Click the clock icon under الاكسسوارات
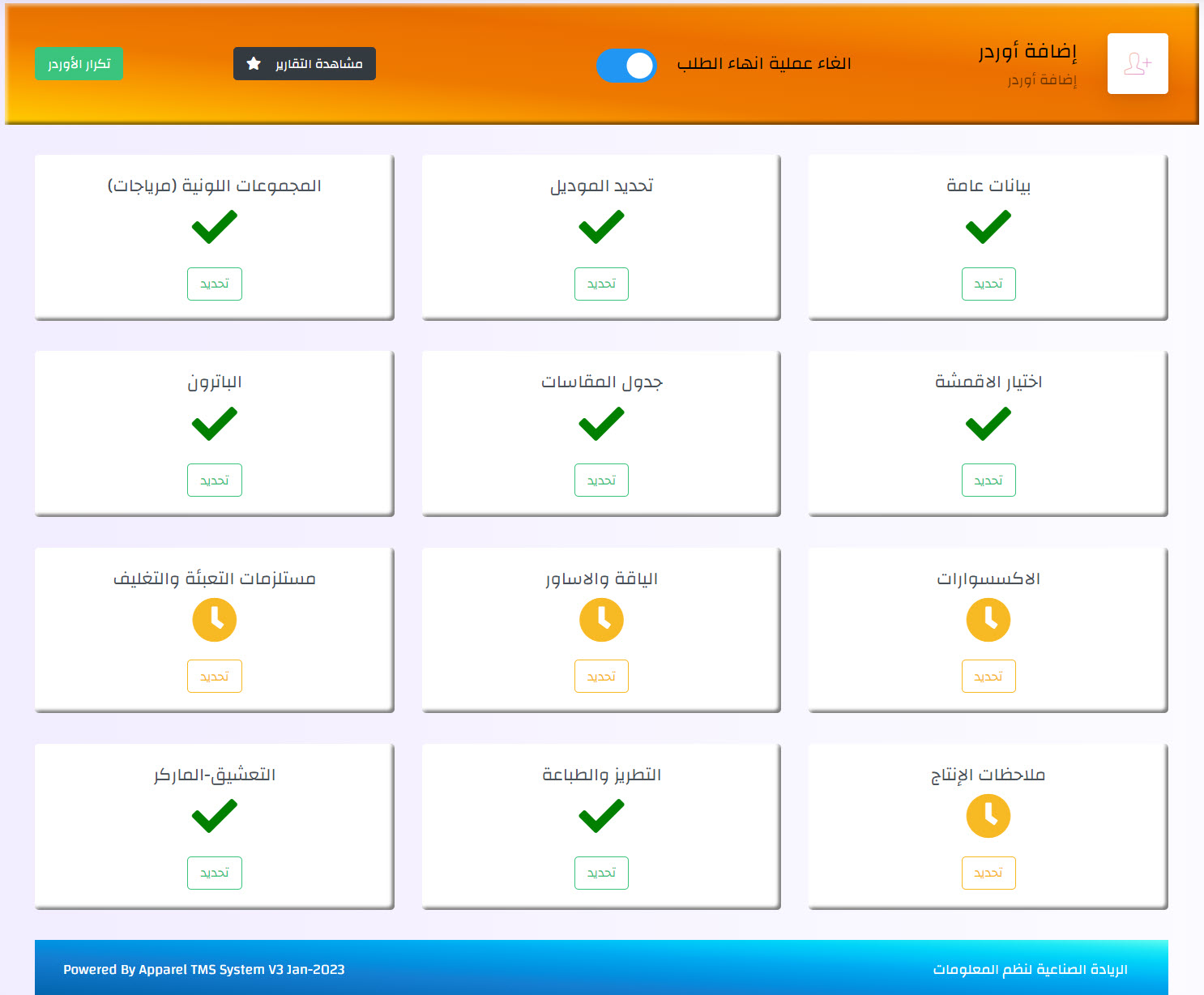Screen dimensions: 1204x995 point(988,620)
